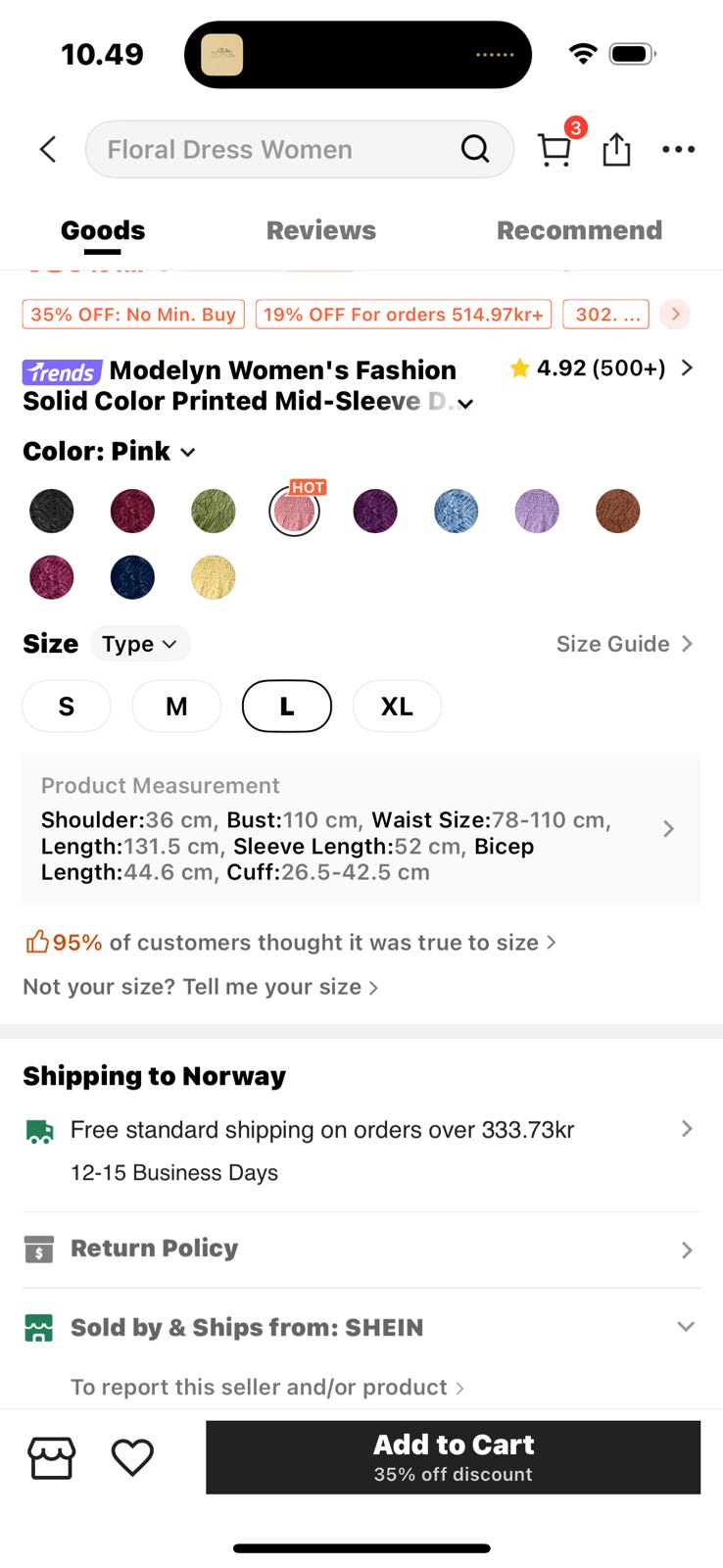723x1568 pixels.
Task: Open the Size Guide link
Action: [x=624, y=644]
